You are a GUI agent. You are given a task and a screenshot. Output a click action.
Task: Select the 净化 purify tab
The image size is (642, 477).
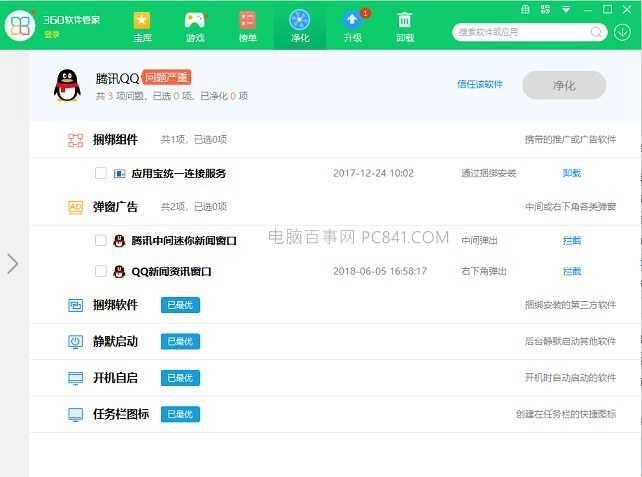tap(300, 26)
